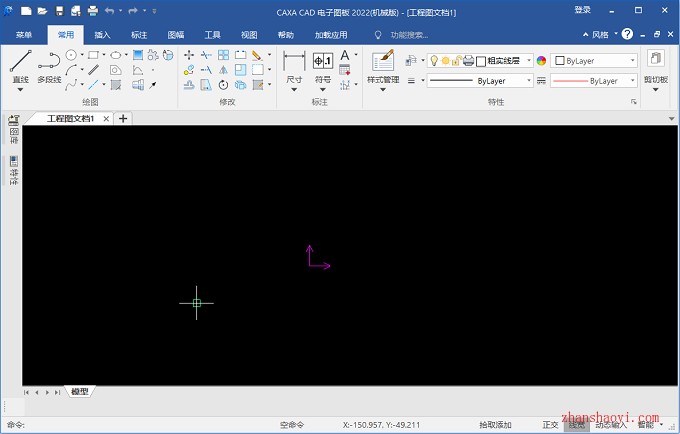
Task: Click the Print icon in quick access bar
Action: click(93, 11)
